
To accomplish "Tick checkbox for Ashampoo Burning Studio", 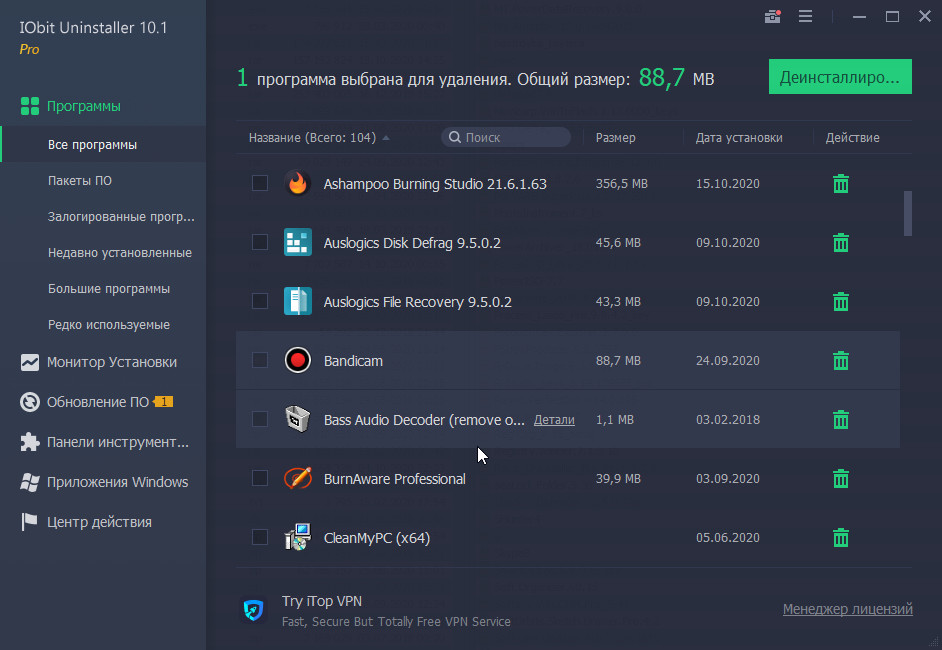I will 260,183.
